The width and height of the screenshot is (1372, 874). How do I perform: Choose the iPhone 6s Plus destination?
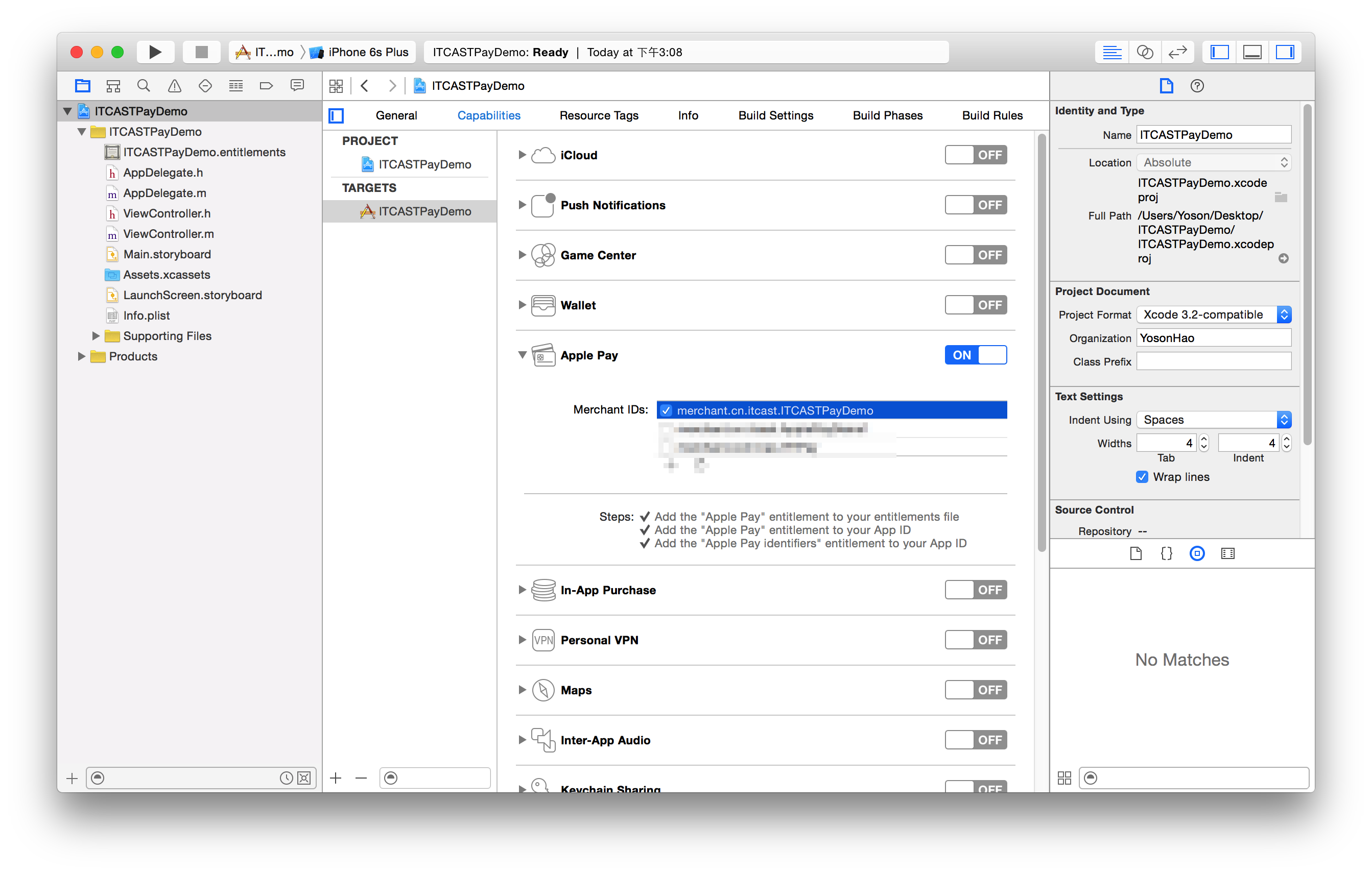pyautogui.click(x=360, y=53)
